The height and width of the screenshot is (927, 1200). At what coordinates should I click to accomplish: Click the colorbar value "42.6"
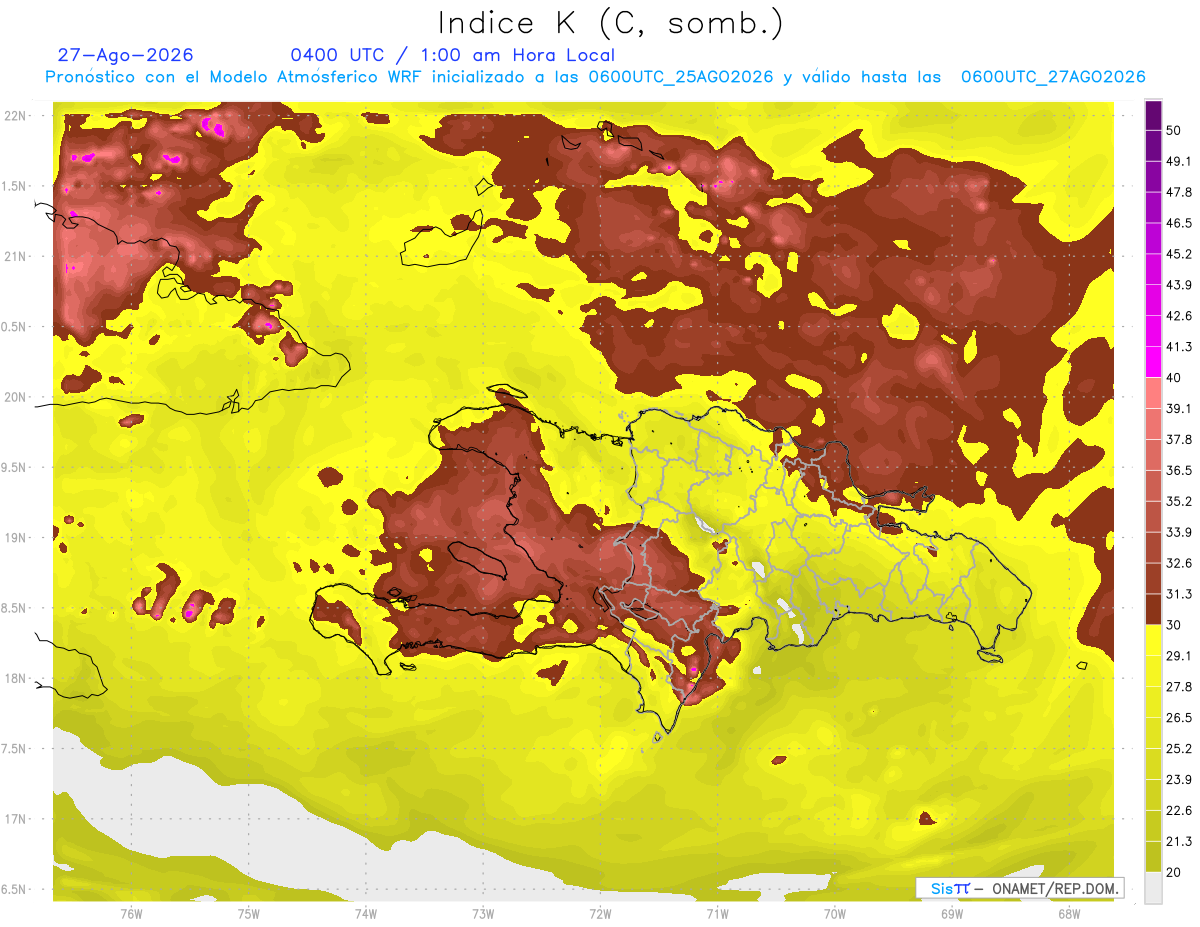[x=1179, y=316]
